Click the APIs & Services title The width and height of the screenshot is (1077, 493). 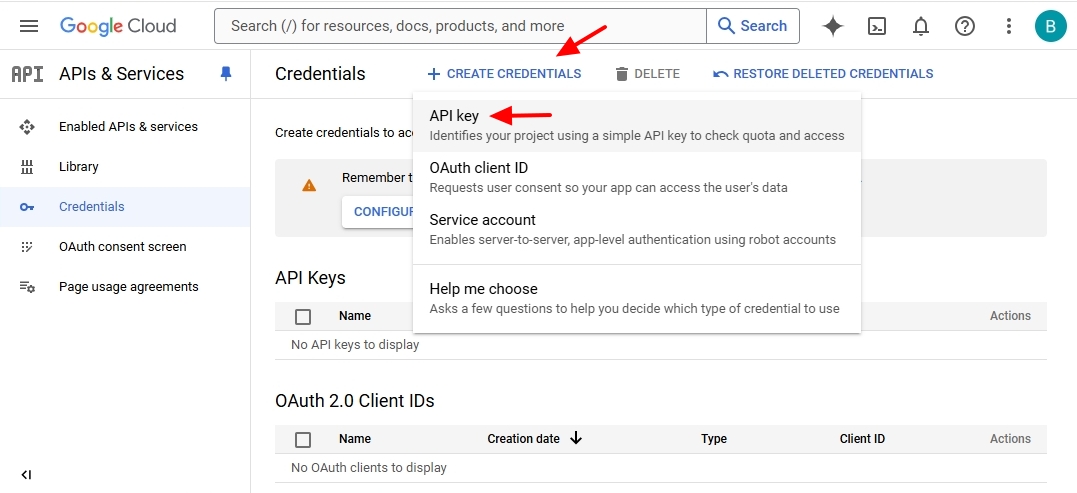coord(122,73)
